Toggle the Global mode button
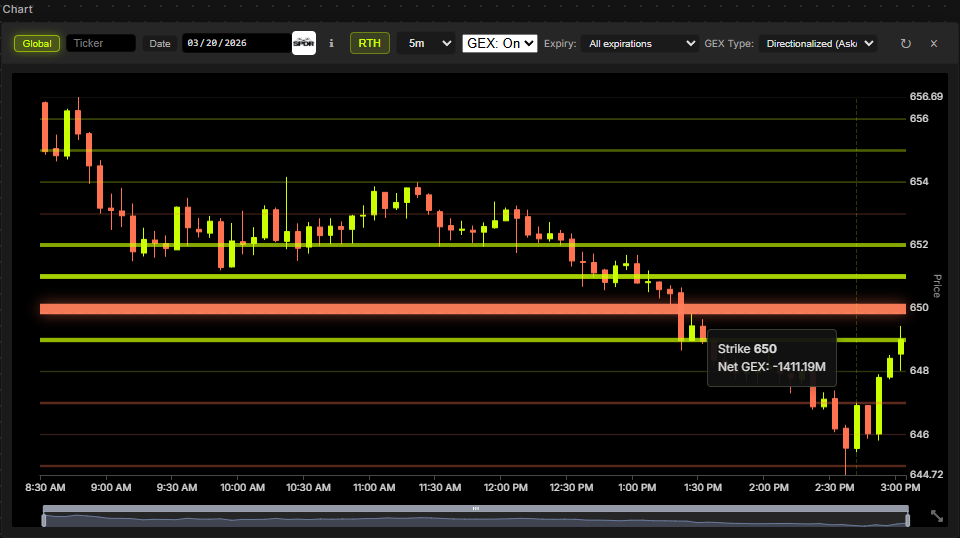960x538 pixels. click(37, 44)
